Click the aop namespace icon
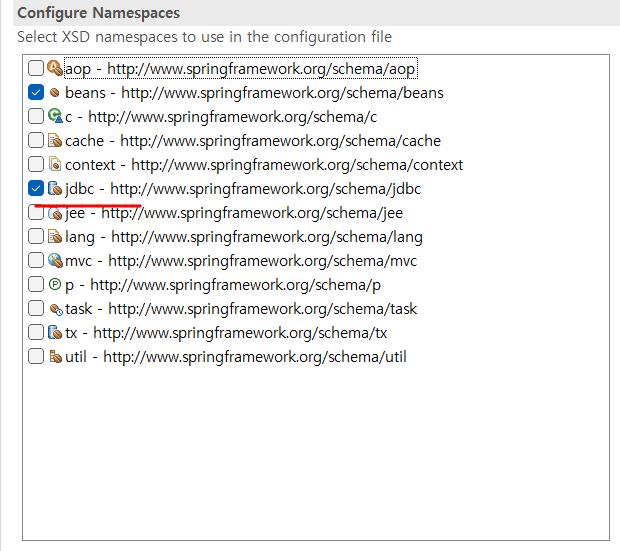Screen dimensions: 620x551 55,68
